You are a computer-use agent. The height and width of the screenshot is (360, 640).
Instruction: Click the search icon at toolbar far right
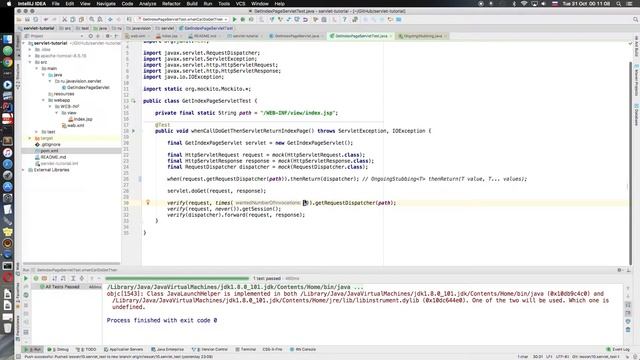coord(636,19)
